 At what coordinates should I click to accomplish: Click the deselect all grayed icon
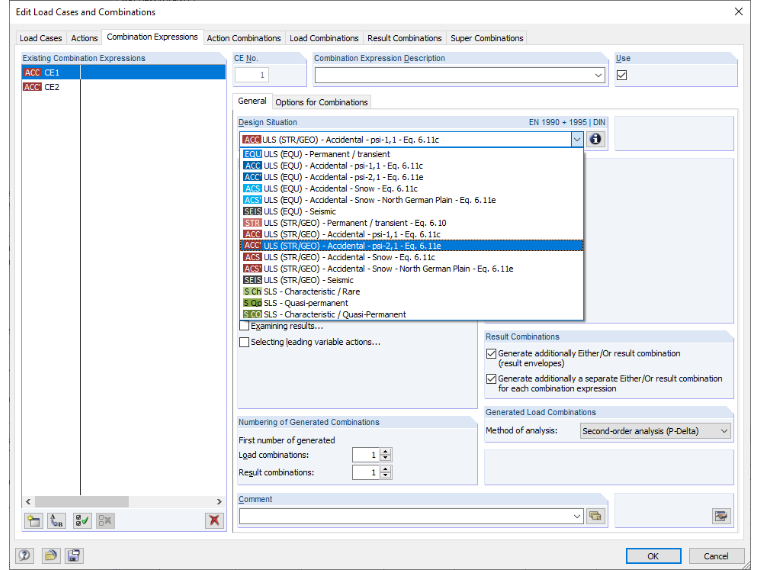(x=105, y=521)
